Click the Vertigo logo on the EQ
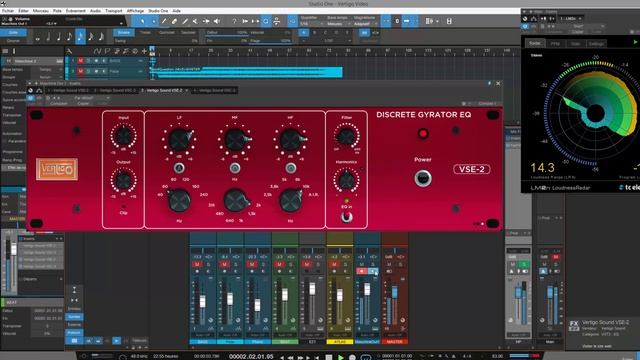 click(x=57, y=169)
